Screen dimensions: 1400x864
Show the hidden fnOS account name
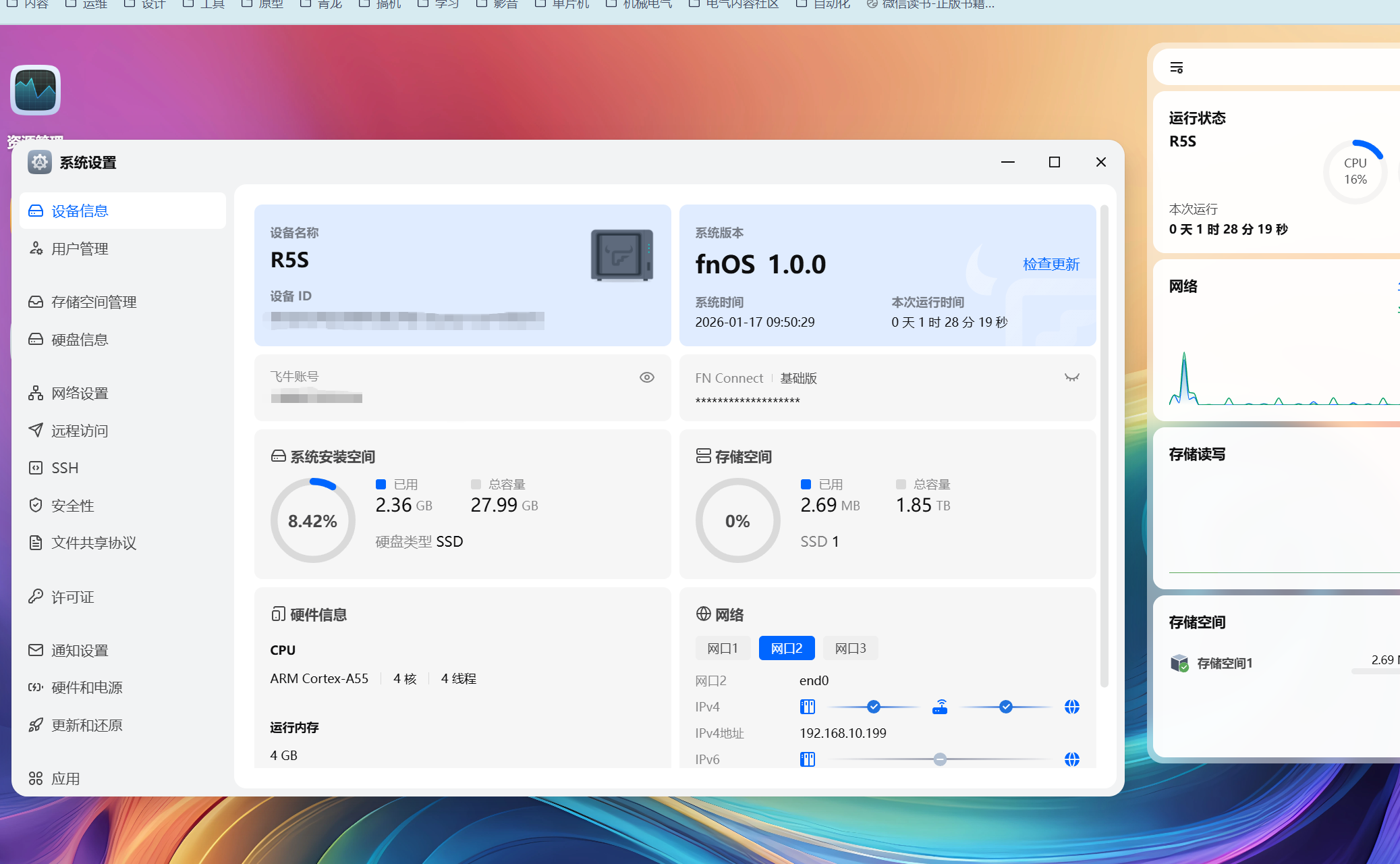pyautogui.click(x=646, y=377)
